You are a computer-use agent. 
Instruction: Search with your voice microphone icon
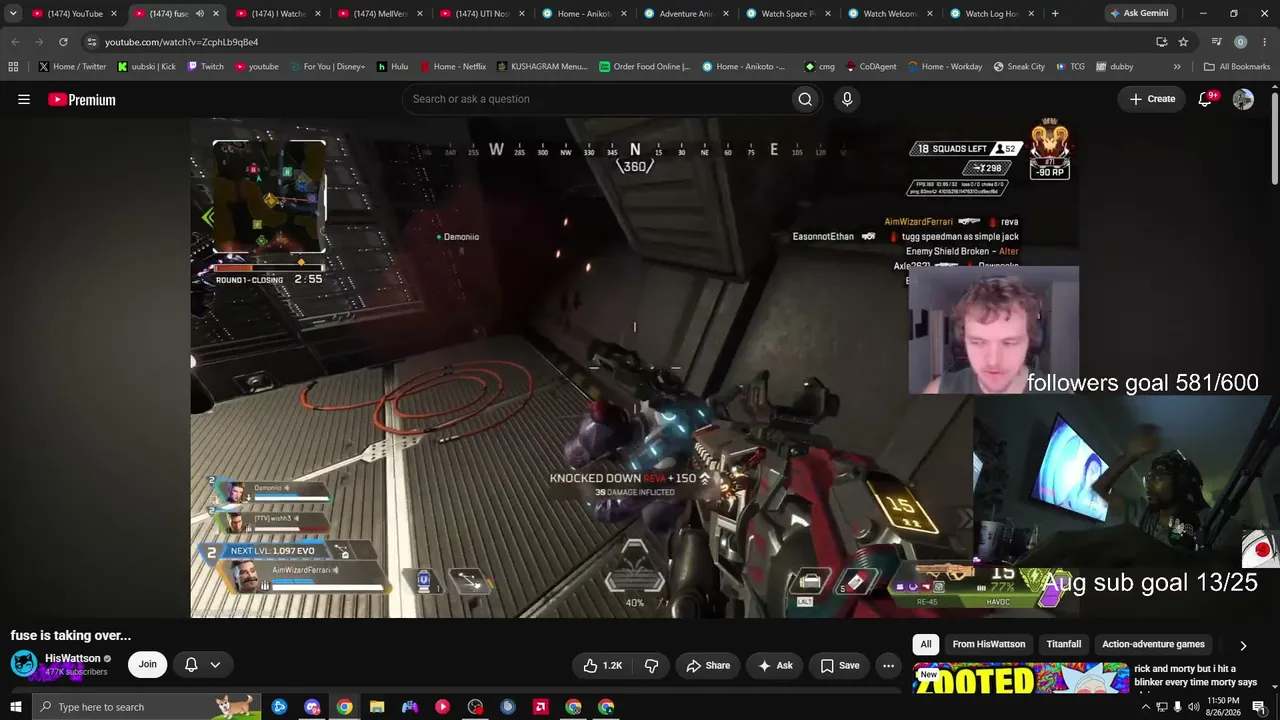click(847, 99)
